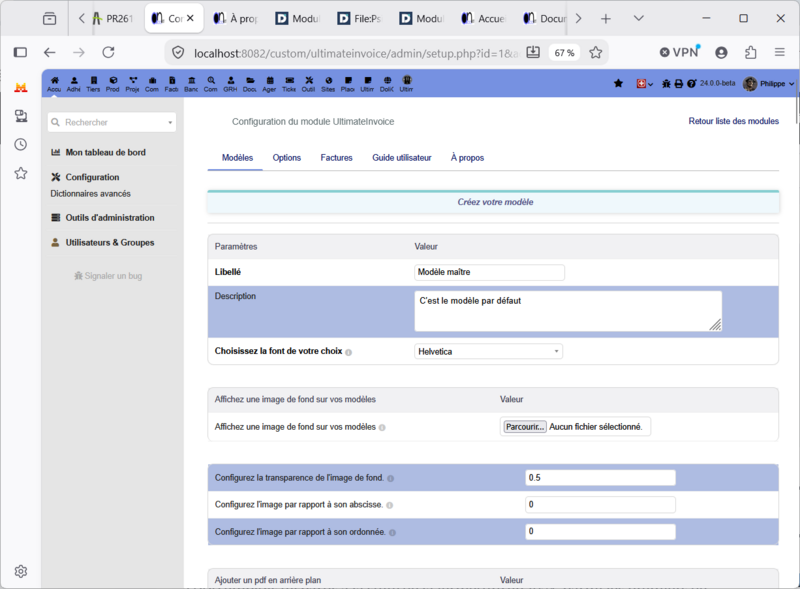Click the bug report icon in top bar
Viewport: 800px width, 589px height.
click(666, 84)
